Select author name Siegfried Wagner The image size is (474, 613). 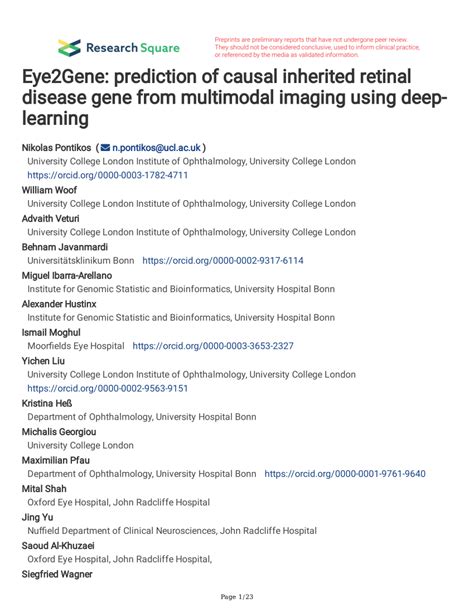click(57, 574)
